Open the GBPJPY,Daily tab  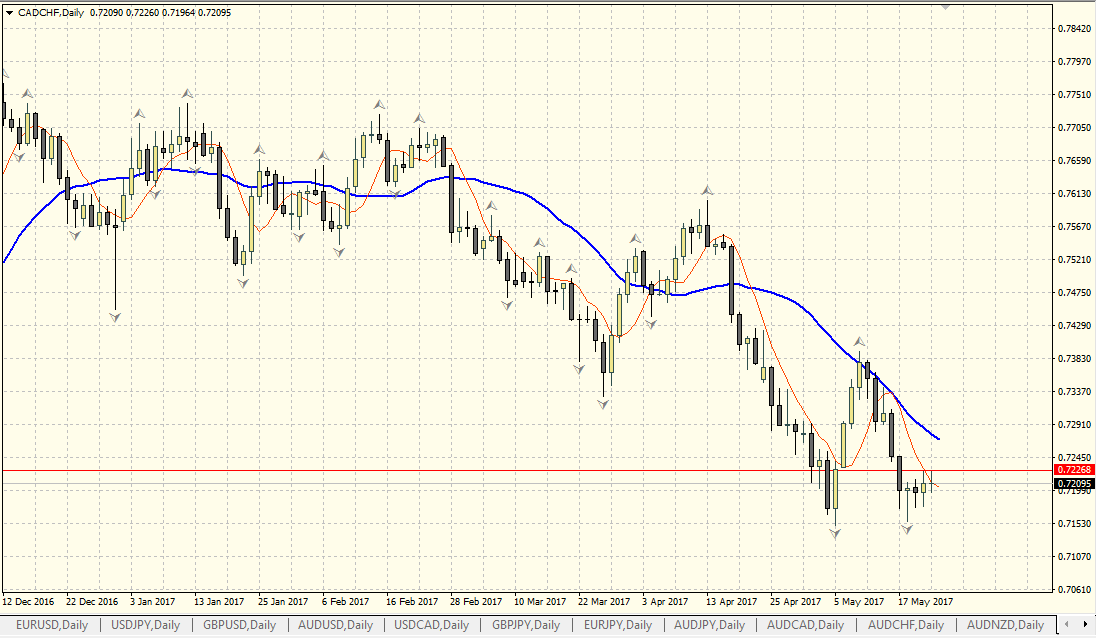(x=526, y=625)
